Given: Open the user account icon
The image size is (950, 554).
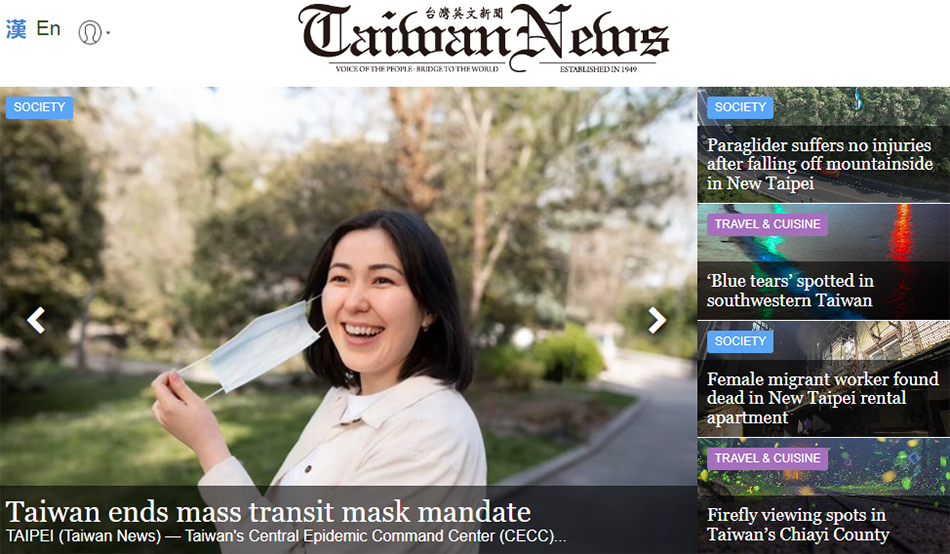Looking at the screenshot, I should pos(90,32).
